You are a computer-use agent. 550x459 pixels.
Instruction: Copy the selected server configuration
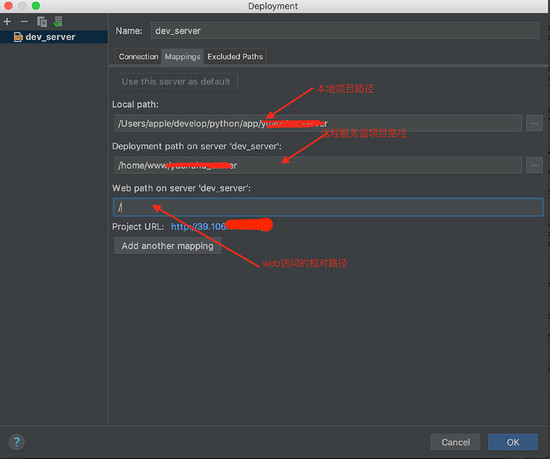[x=42, y=22]
